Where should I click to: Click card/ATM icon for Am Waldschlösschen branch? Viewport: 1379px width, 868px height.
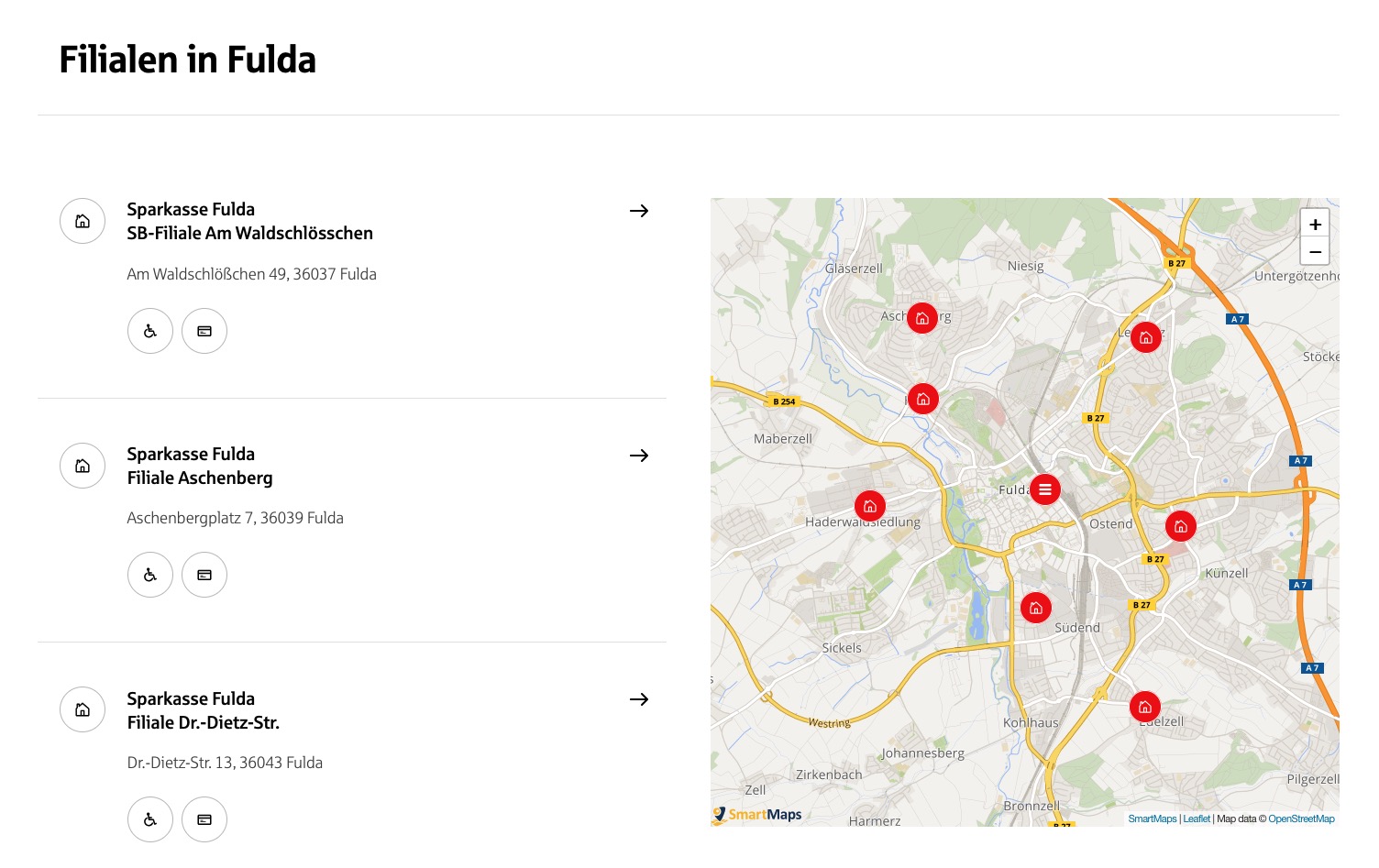pos(204,331)
